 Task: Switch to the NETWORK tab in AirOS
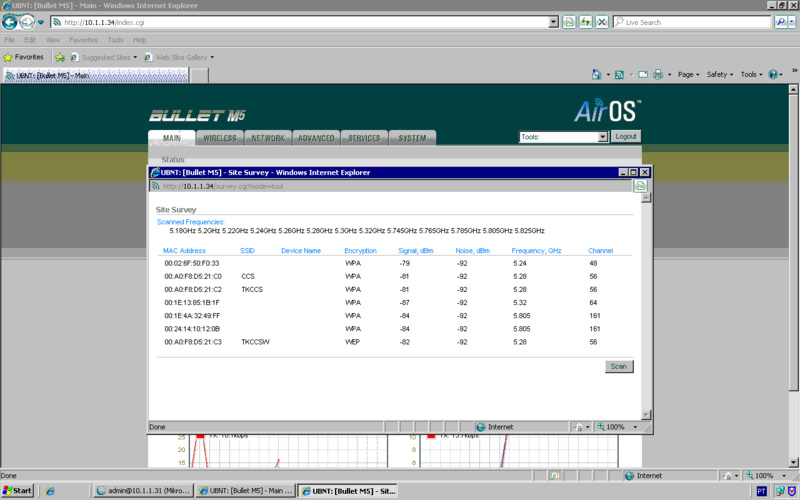(268, 138)
